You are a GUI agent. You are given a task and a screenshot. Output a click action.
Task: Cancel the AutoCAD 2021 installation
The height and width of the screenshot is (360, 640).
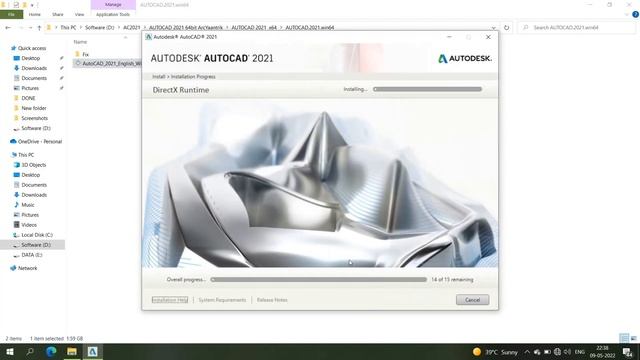(x=472, y=300)
